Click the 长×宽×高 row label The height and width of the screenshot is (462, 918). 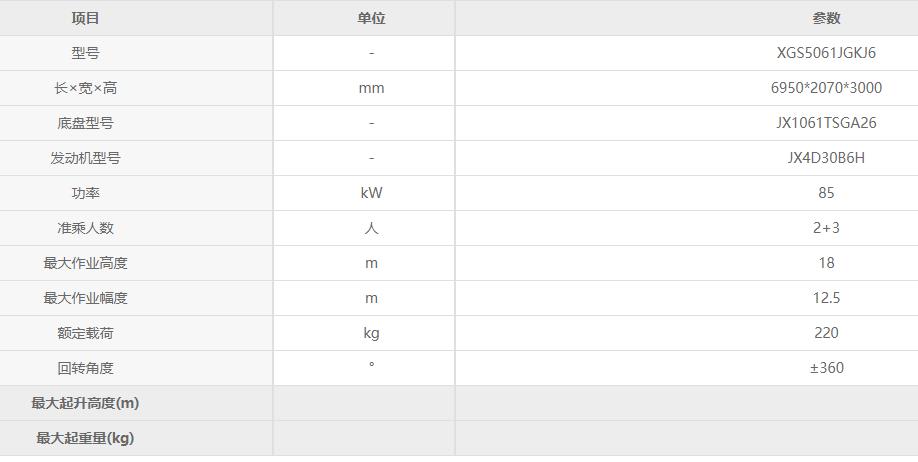click(x=86, y=88)
